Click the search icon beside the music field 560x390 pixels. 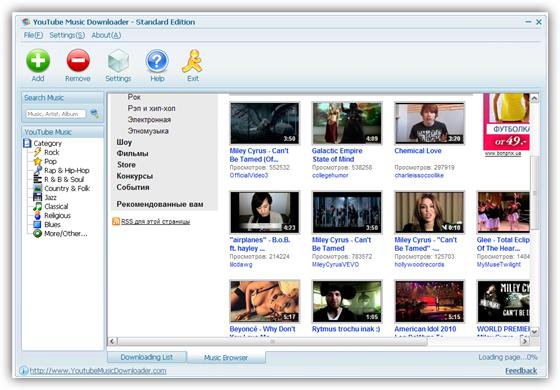(x=94, y=114)
